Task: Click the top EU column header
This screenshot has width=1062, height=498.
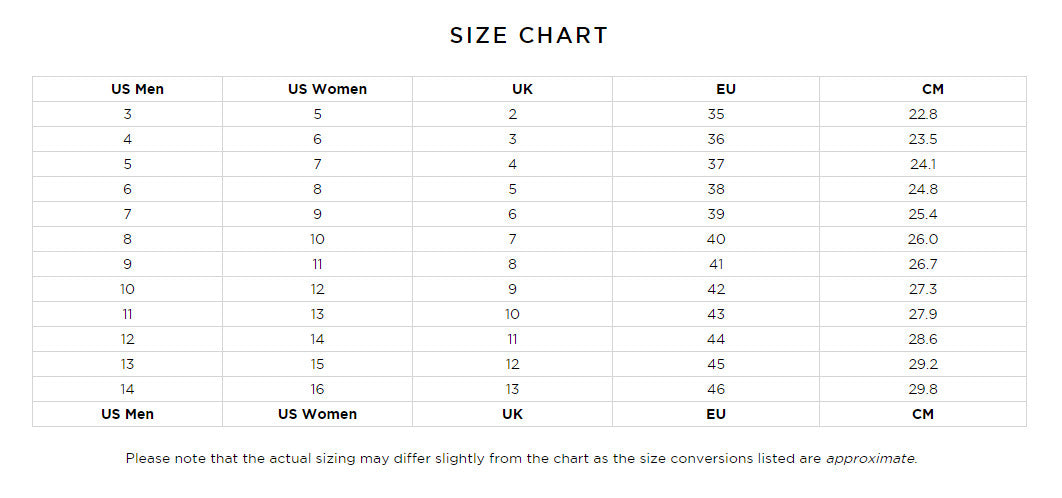Action: click(x=726, y=89)
